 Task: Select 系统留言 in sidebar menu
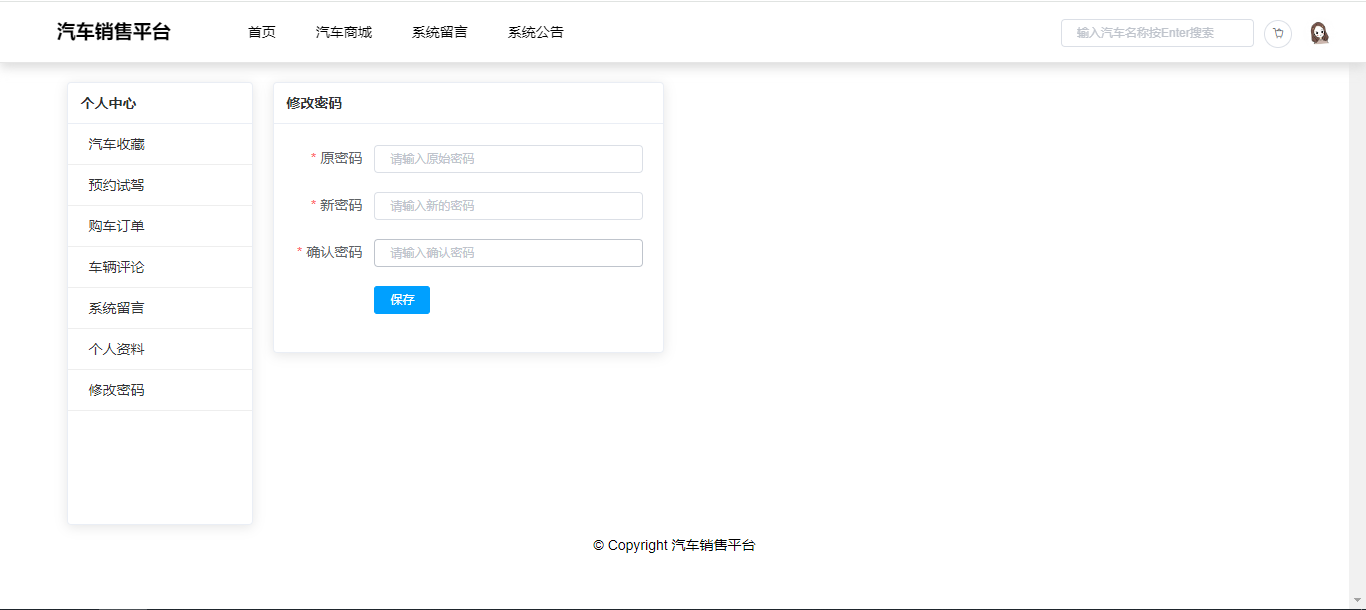coord(160,308)
